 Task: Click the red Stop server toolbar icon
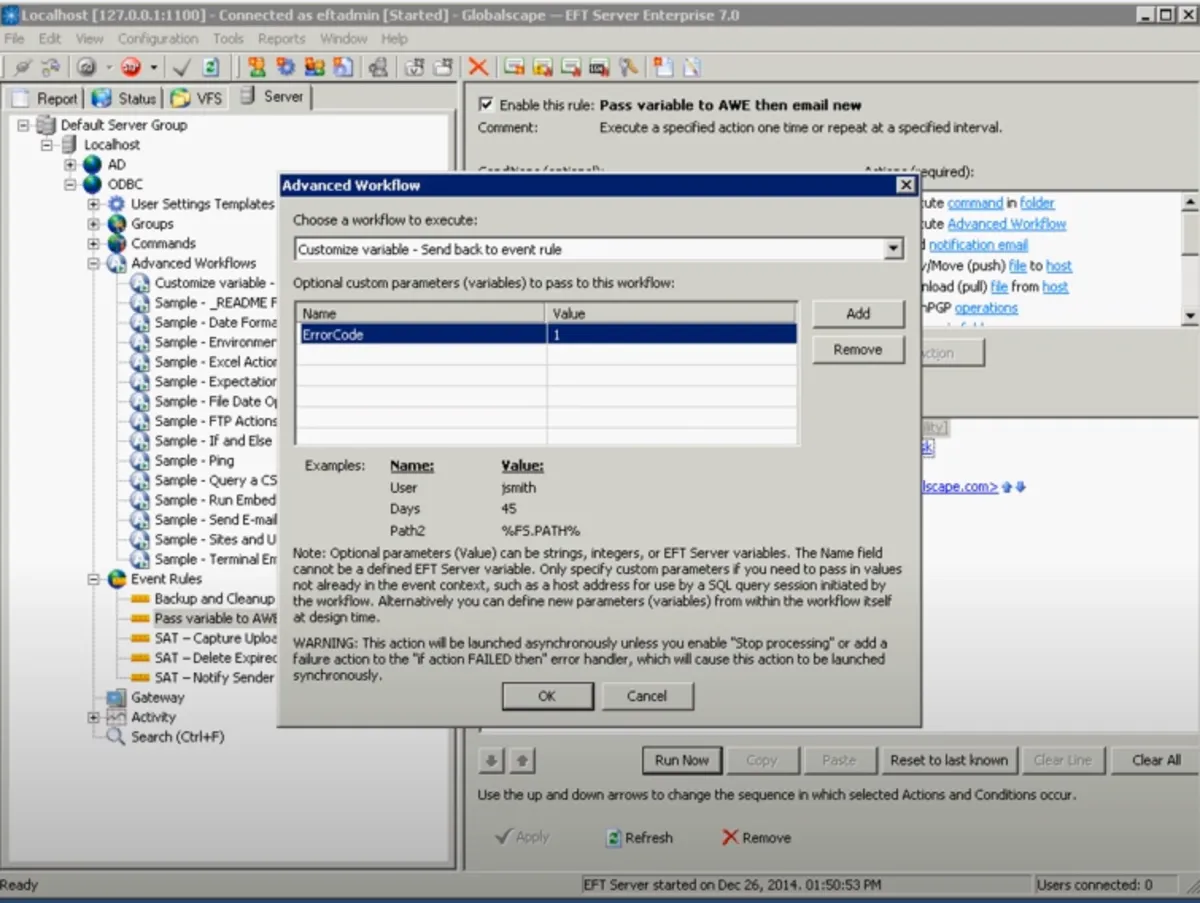pos(131,67)
